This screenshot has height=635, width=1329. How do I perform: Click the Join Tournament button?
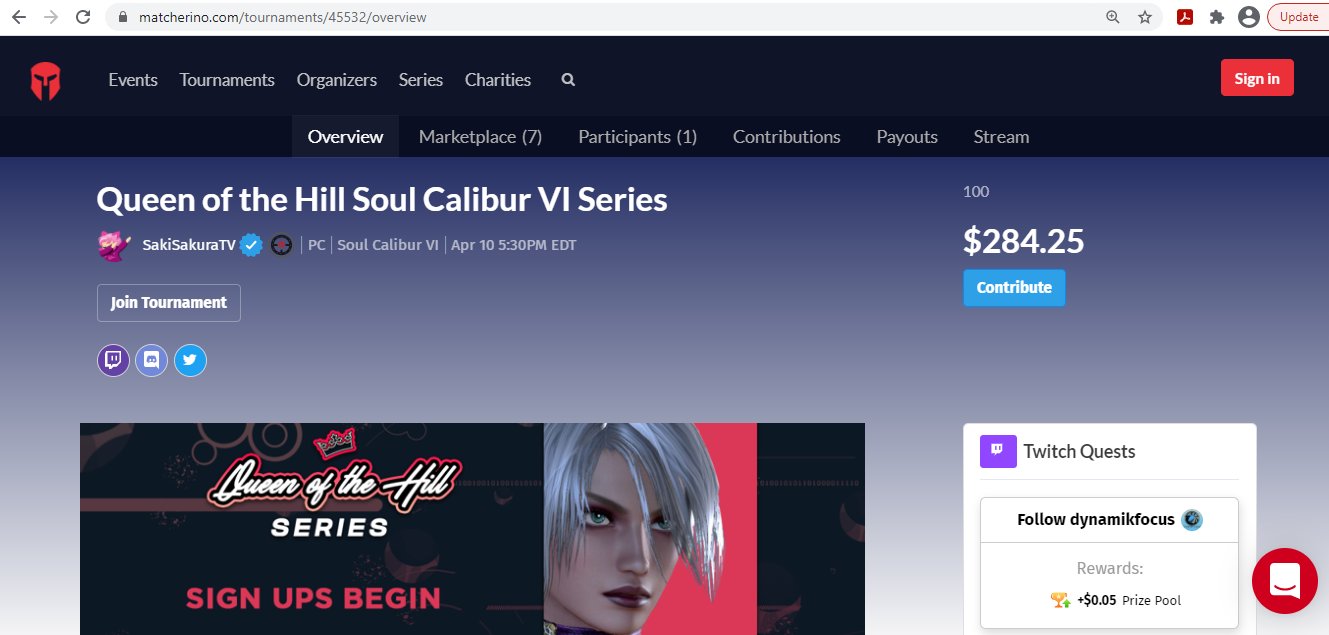(x=169, y=303)
